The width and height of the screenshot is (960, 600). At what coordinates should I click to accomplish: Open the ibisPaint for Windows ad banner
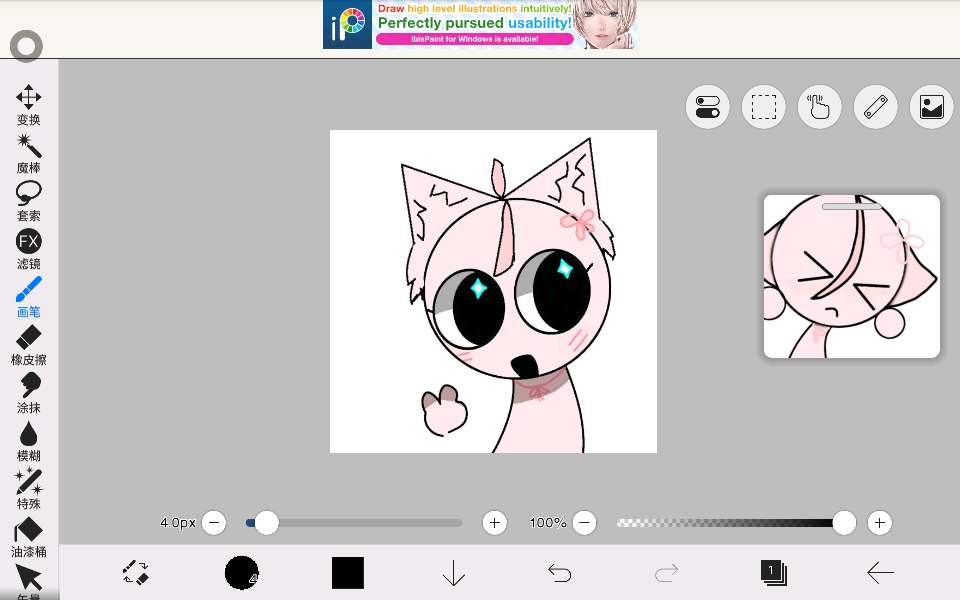coord(480,24)
